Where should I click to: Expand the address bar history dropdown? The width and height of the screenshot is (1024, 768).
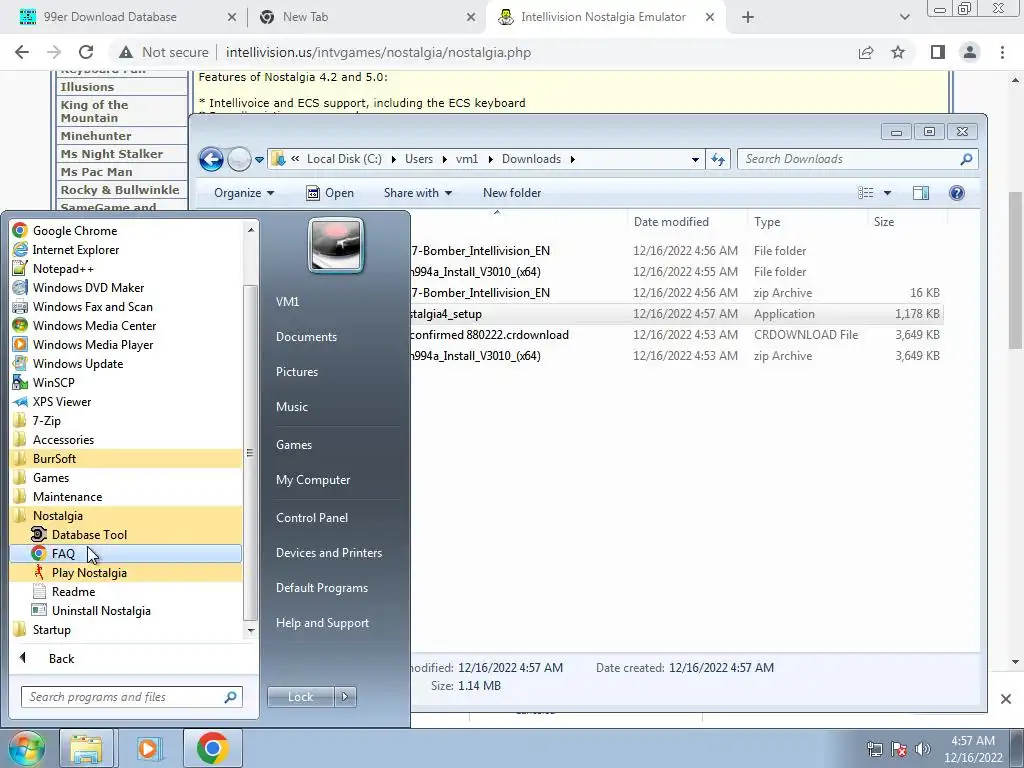(695, 159)
